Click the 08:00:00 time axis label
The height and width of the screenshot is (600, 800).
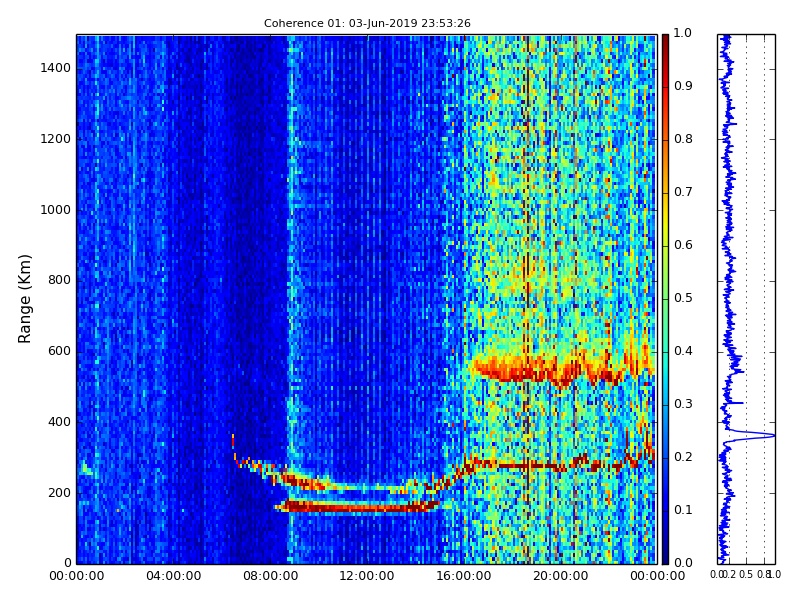click(x=270, y=576)
